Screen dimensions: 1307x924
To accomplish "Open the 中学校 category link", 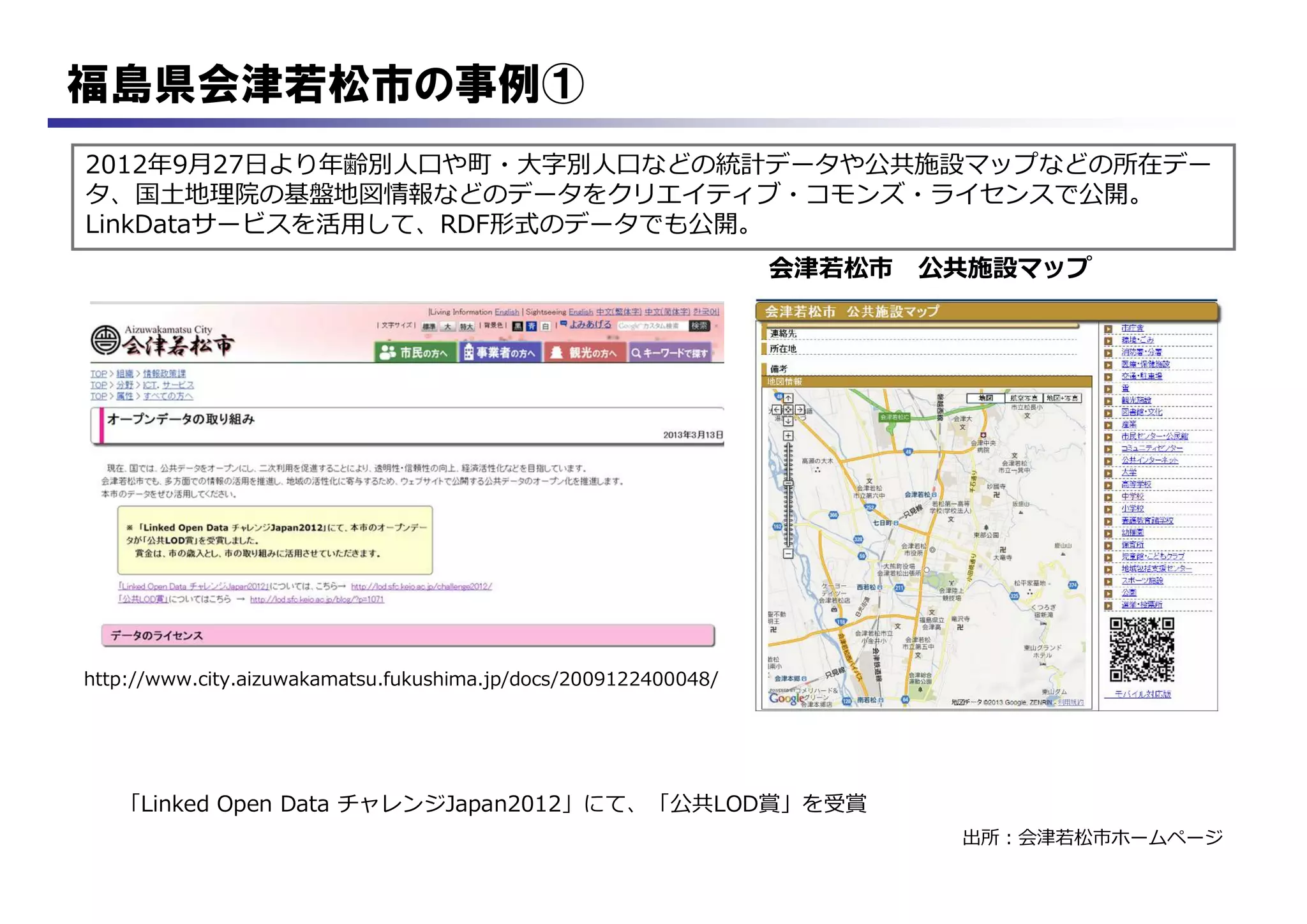I will point(1133,496).
